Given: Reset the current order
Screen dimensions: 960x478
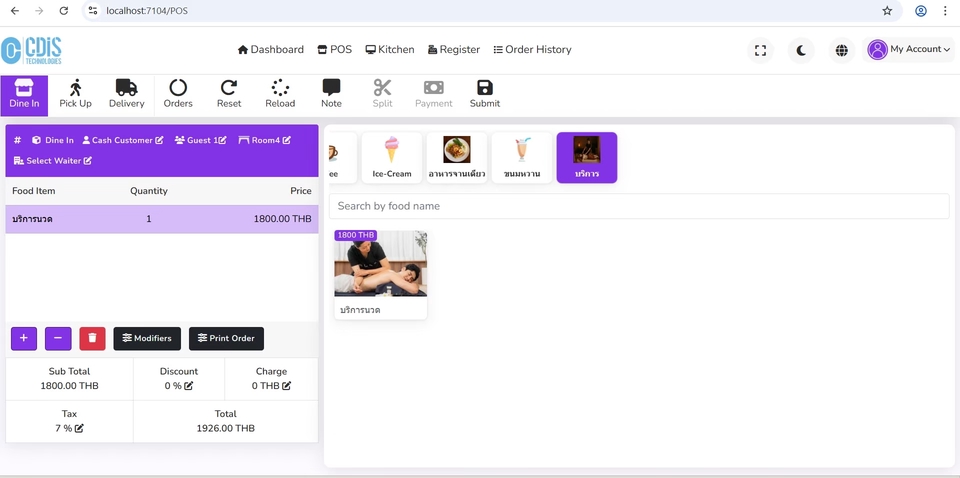Looking at the screenshot, I should 229,94.
